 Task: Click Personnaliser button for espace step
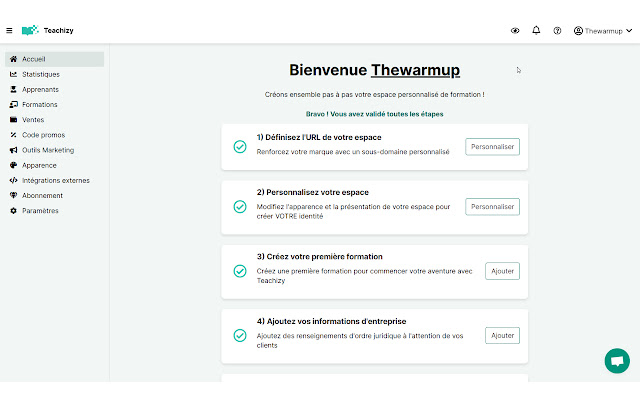[492, 207]
